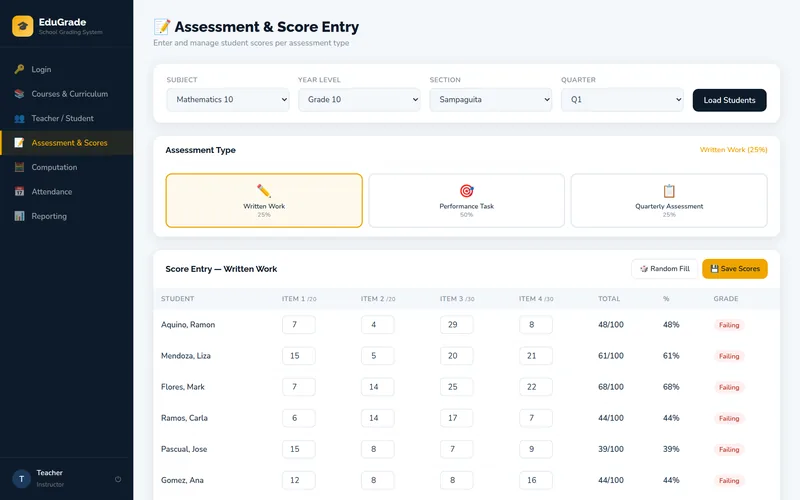Image resolution: width=800 pixels, height=500 pixels.
Task: Click the pencil icon on Written Work card
Action: click(264, 191)
